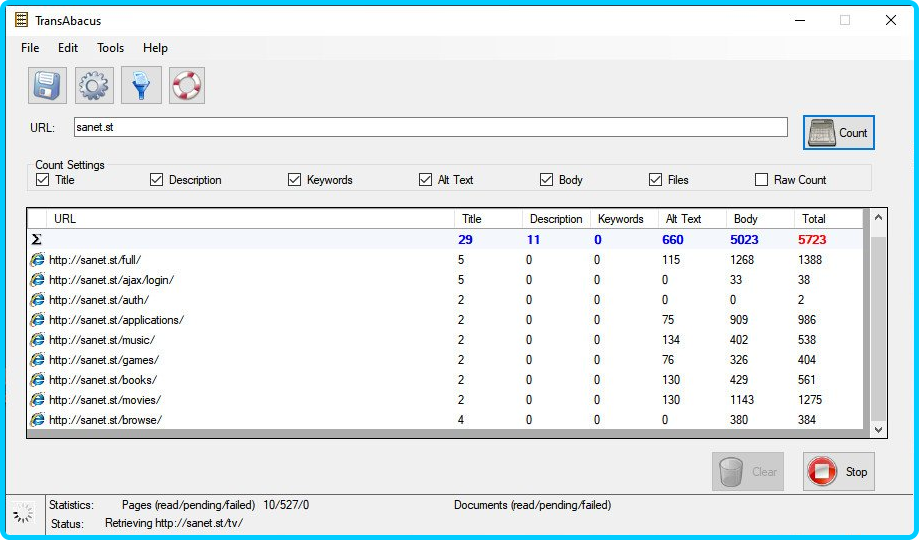Select the http://sanet.st/full/ row text
This screenshot has width=919, height=540.
tap(95, 260)
